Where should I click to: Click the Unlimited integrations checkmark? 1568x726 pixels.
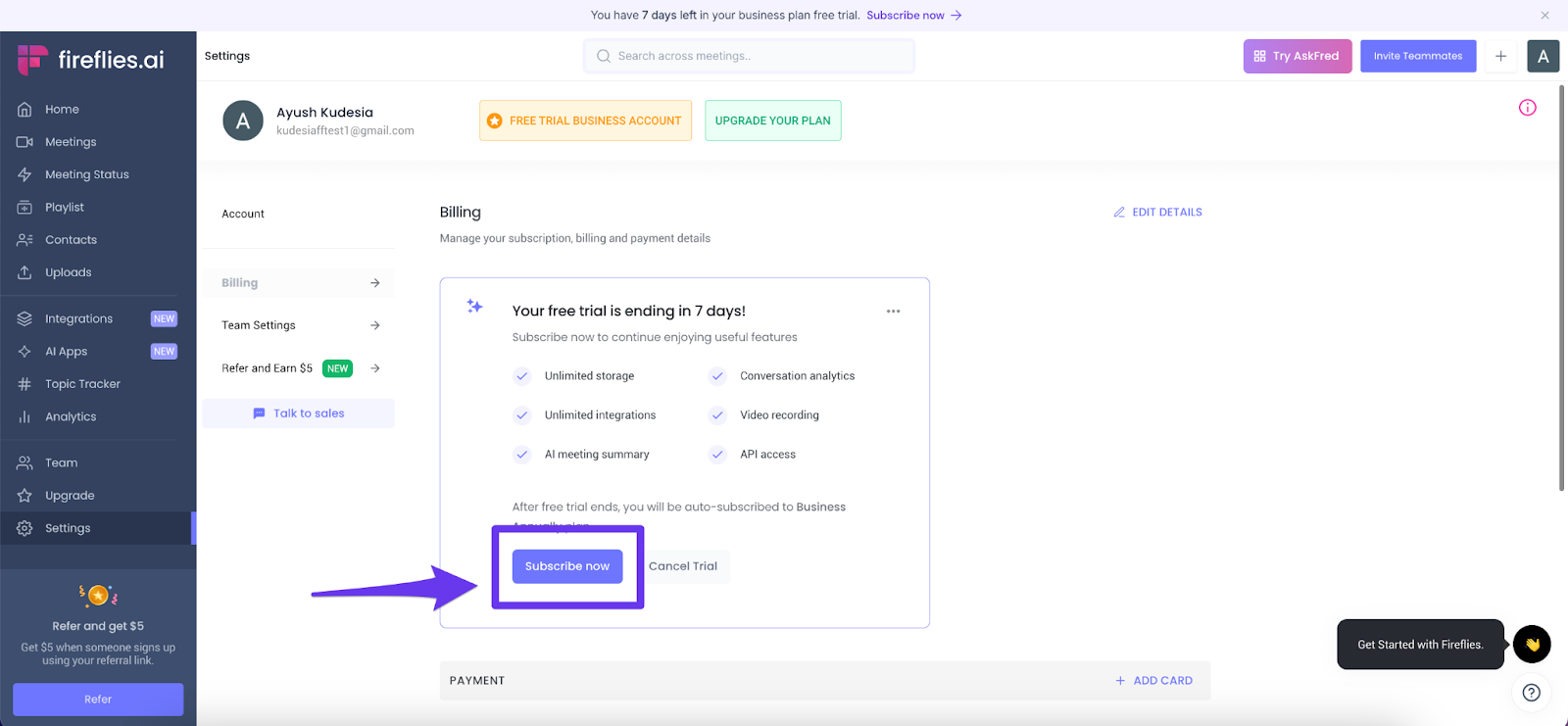pos(522,415)
